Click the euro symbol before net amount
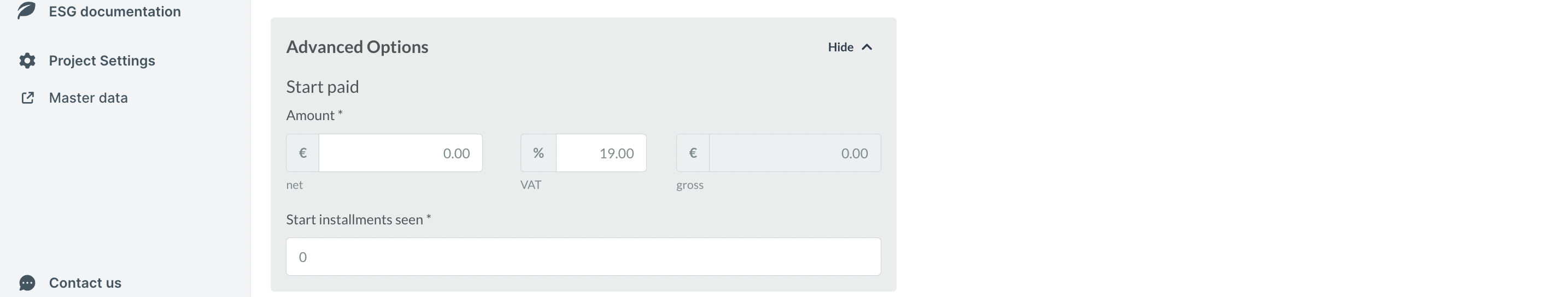 point(302,153)
